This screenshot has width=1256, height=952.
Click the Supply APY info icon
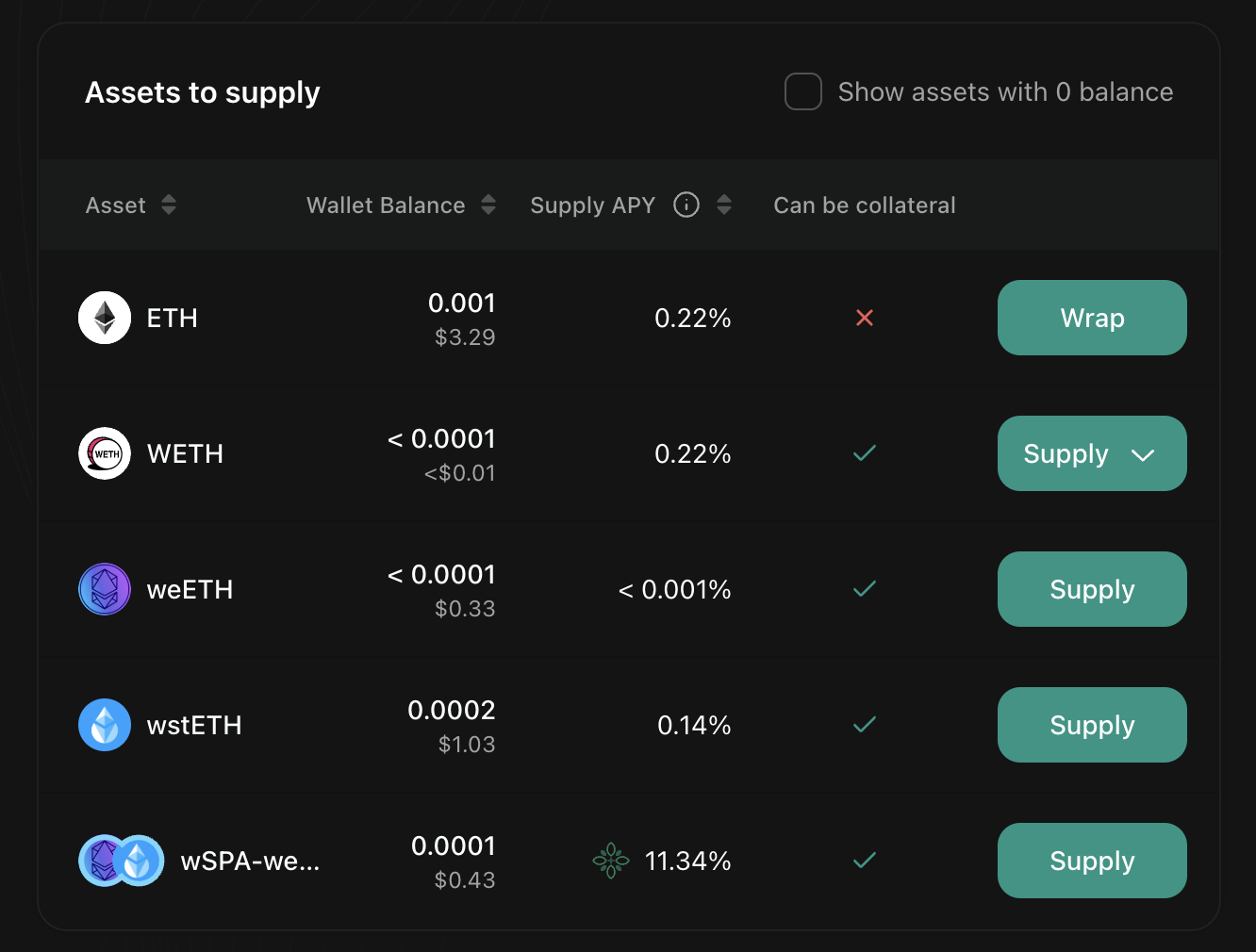(x=686, y=205)
